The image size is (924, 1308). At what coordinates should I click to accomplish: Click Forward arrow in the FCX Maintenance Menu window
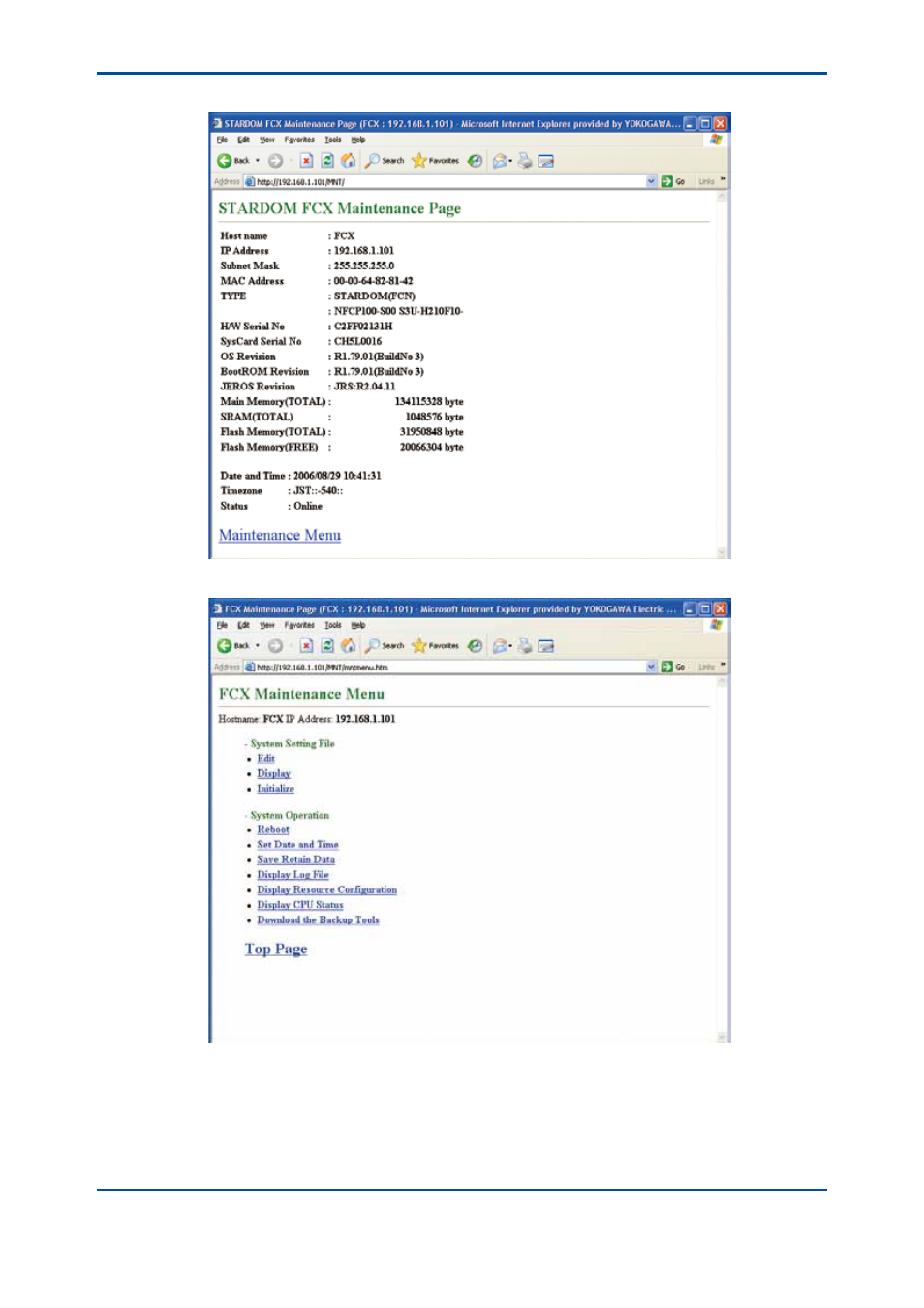[275, 646]
